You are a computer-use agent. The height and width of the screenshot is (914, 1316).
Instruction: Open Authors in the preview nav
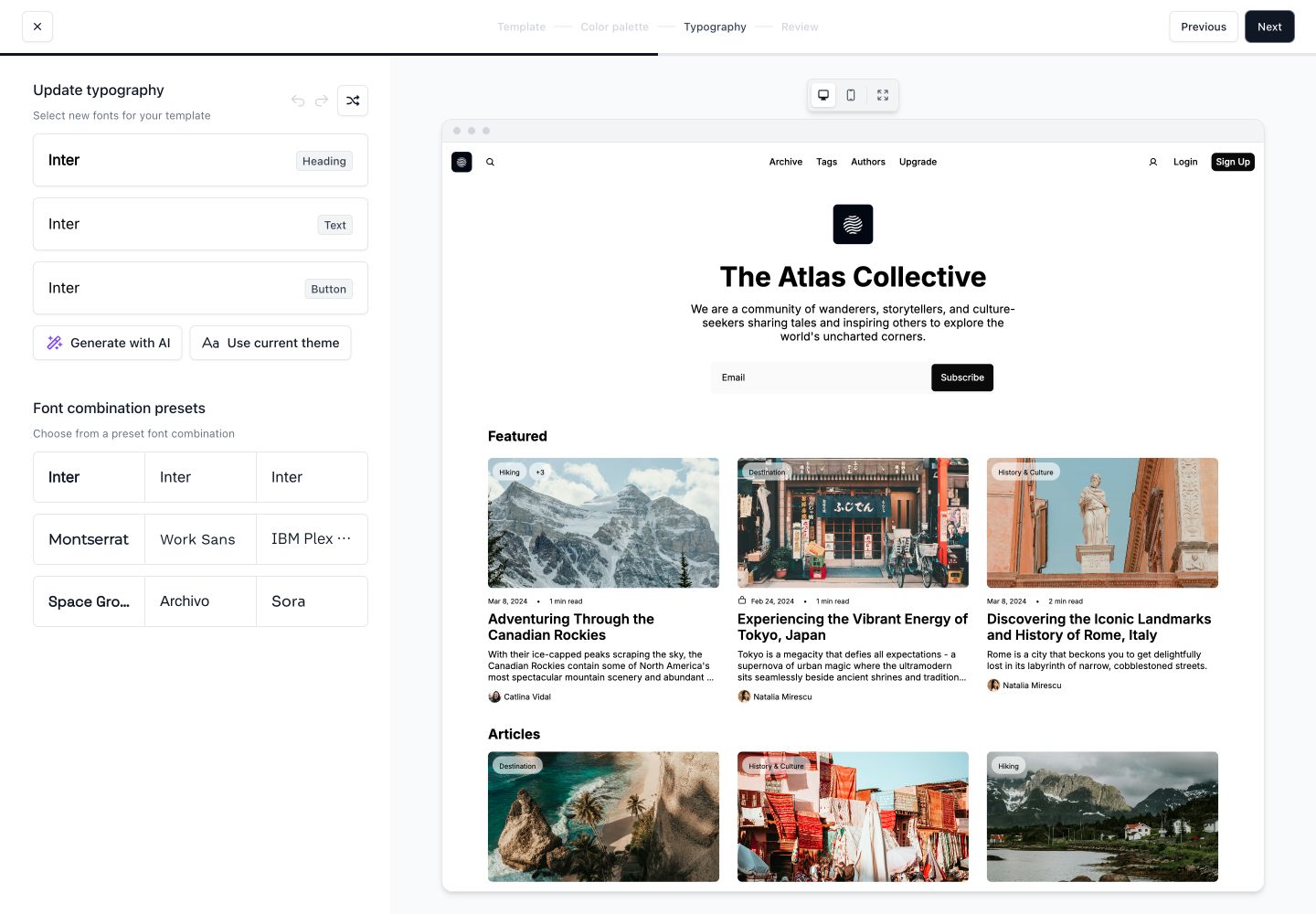[x=868, y=162]
